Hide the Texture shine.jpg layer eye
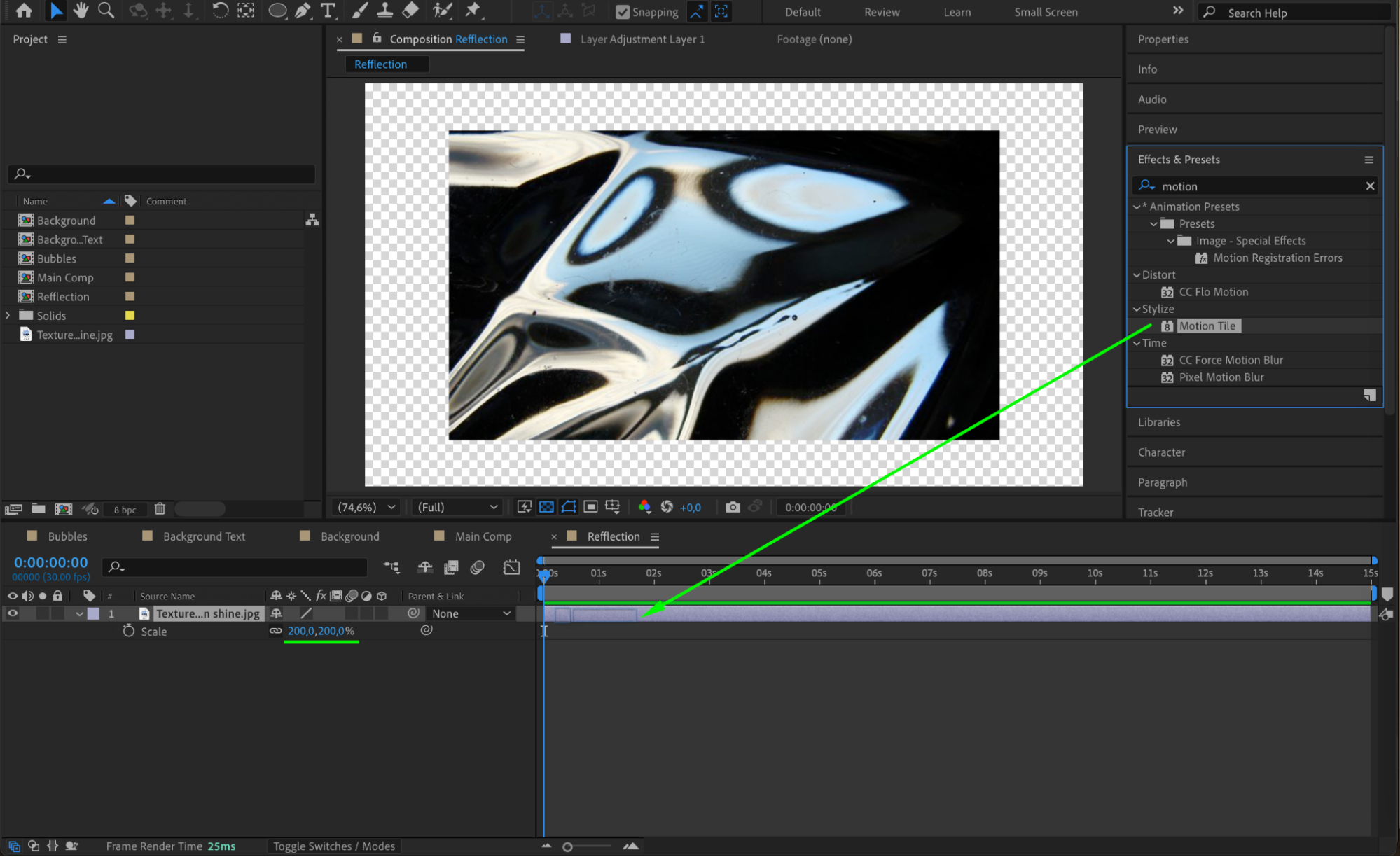Screen dimensions: 1400x857 point(13,613)
